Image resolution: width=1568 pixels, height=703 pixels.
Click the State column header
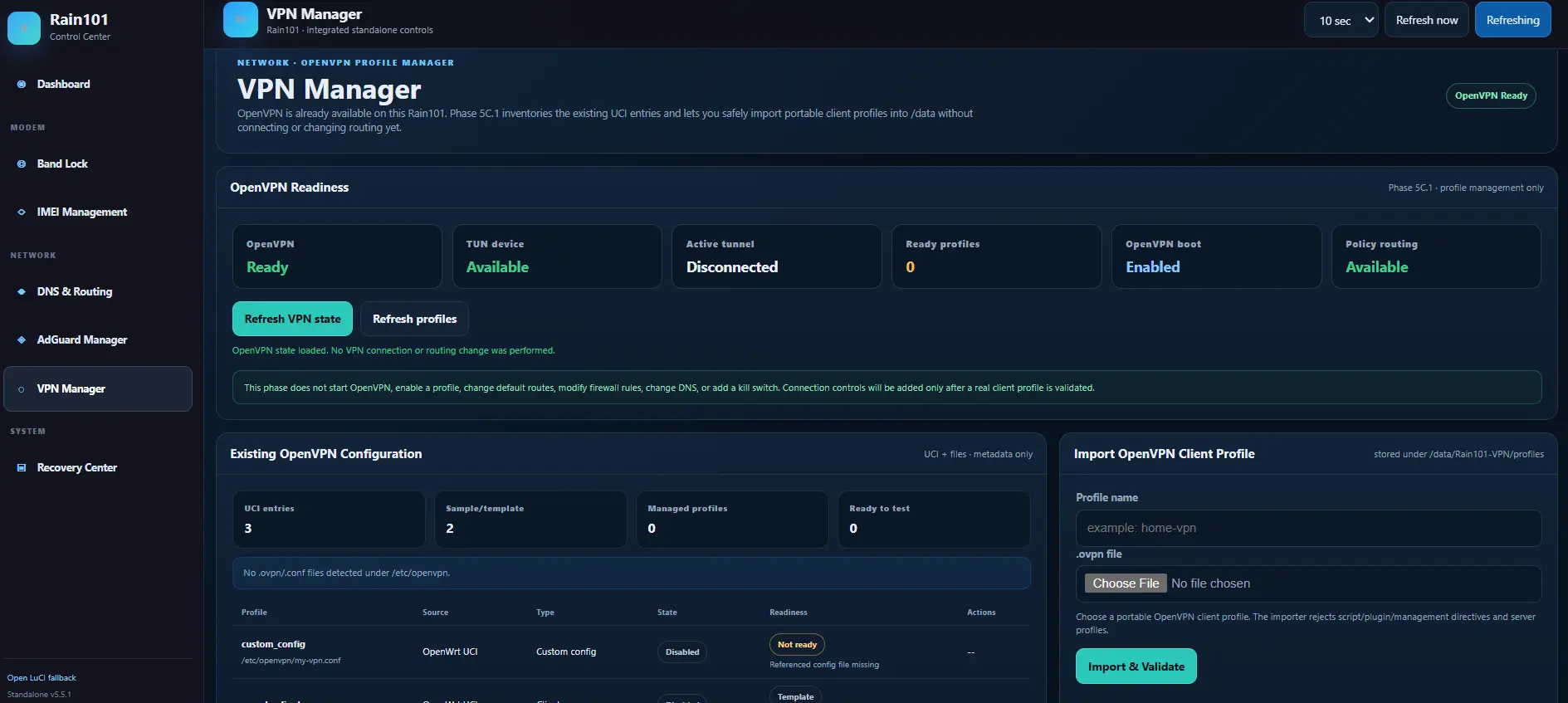tap(667, 613)
